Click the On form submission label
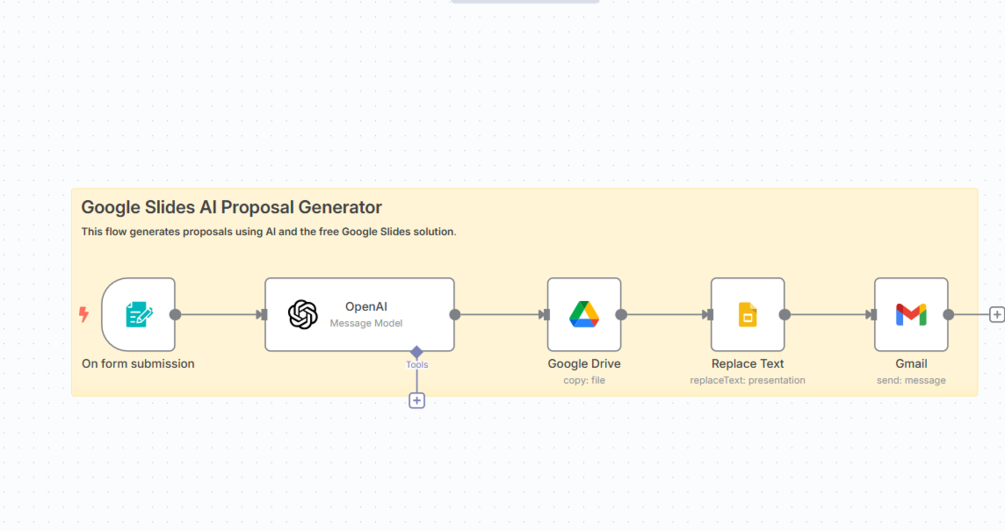 pyautogui.click(x=138, y=364)
